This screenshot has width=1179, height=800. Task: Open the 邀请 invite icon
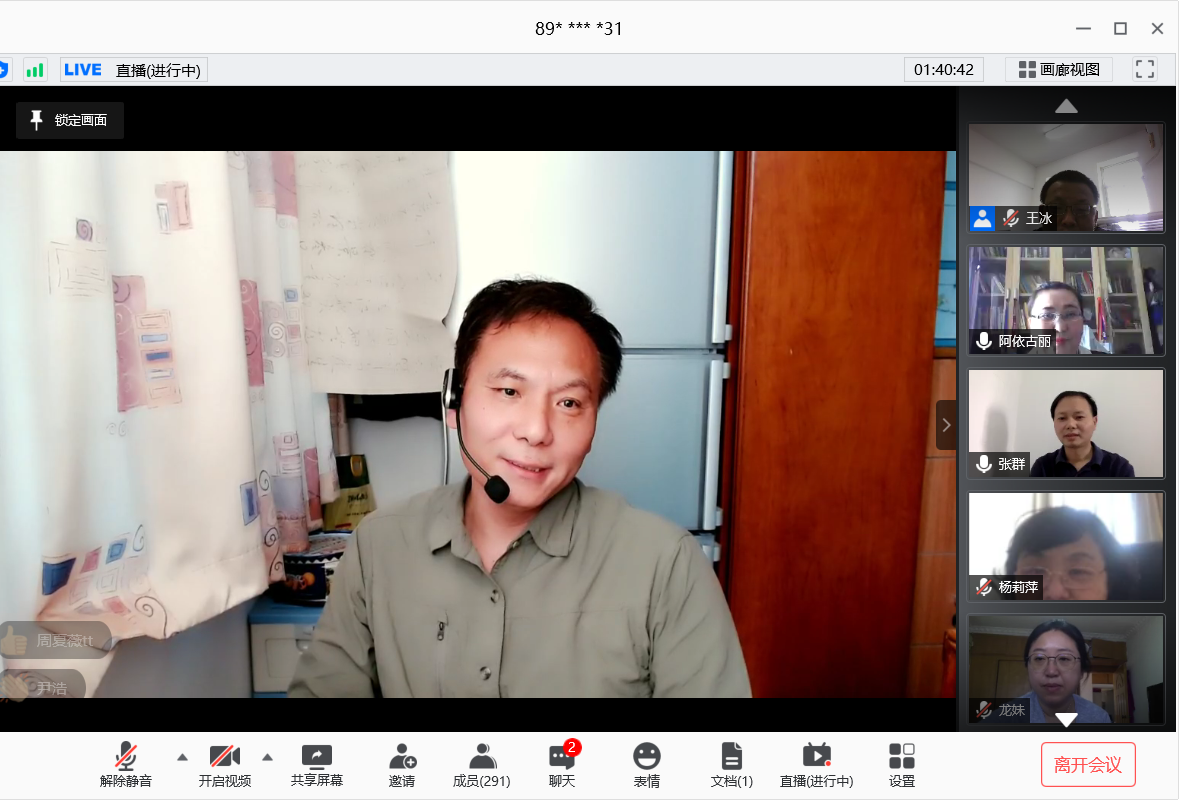tap(402, 765)
